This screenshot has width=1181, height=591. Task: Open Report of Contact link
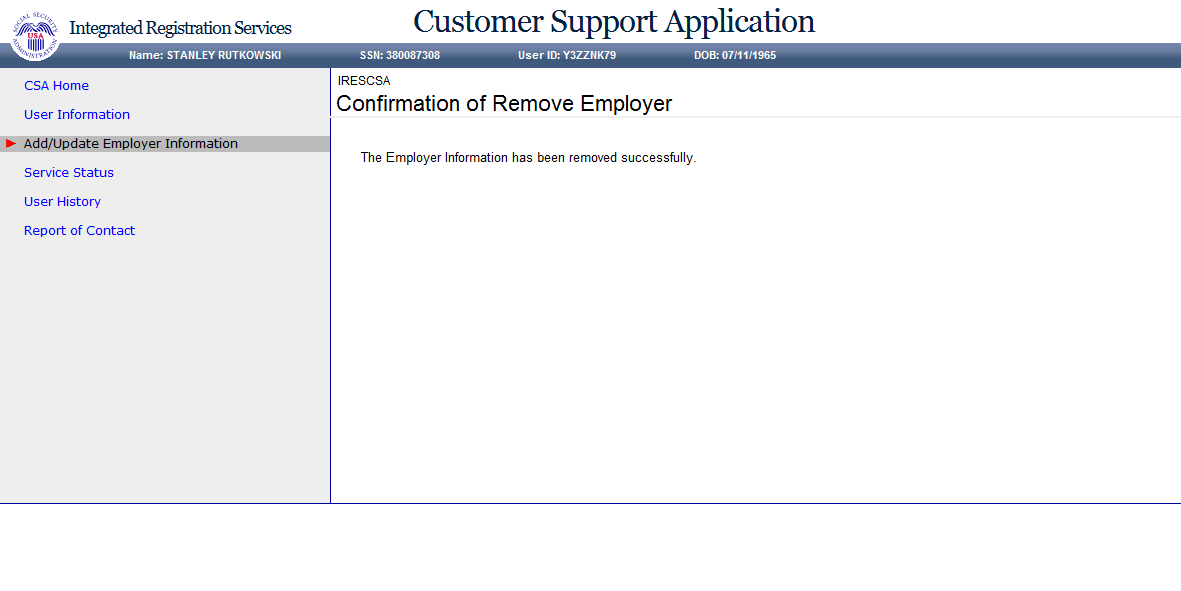pyautogui.click(x=79, y=230)
